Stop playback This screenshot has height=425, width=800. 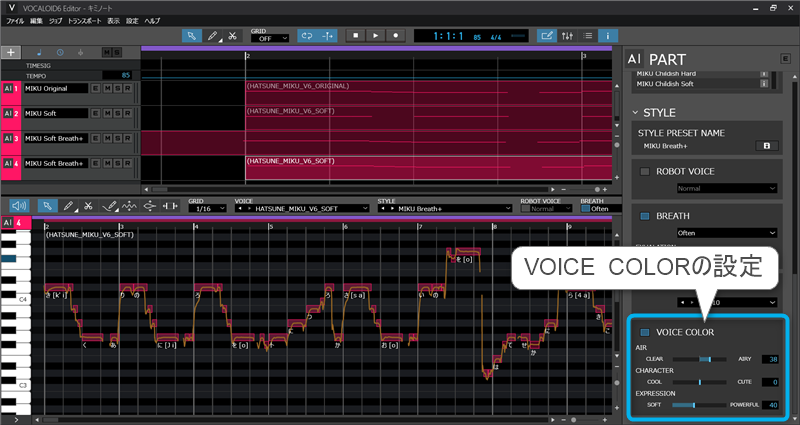click(356, 36)
